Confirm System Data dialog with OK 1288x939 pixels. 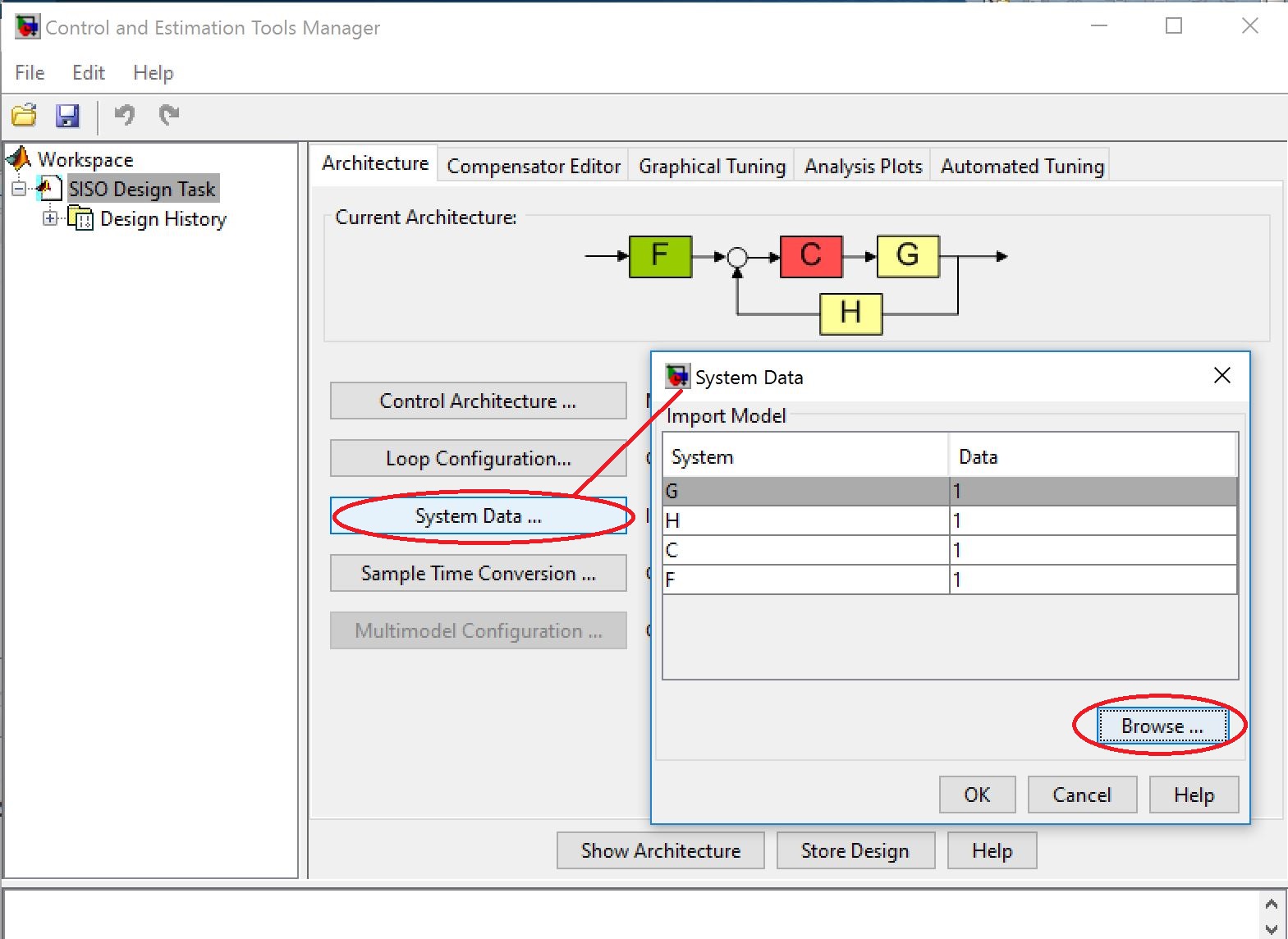pos(977,795)
